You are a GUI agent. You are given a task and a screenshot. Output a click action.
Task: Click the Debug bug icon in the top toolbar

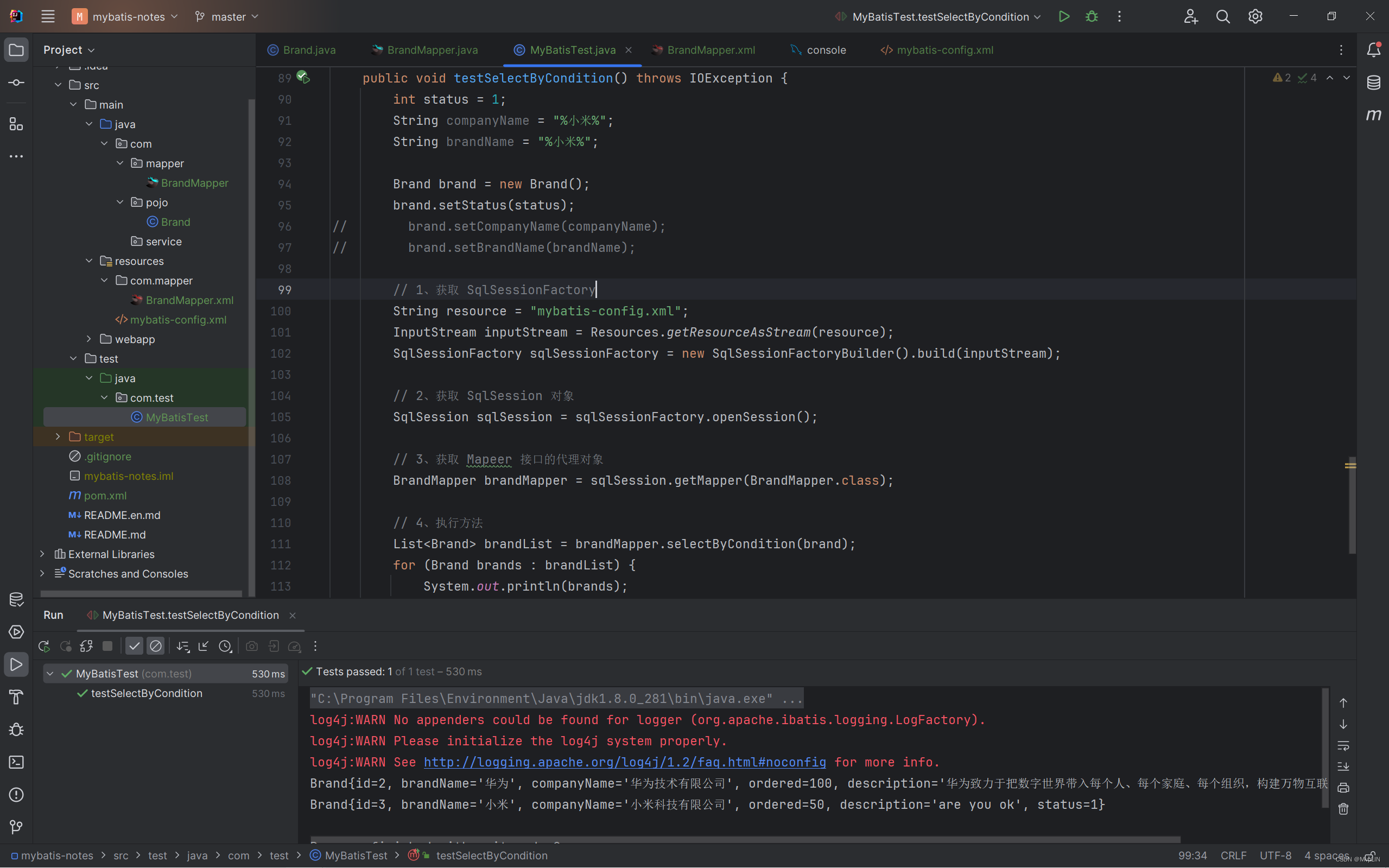1091,17
